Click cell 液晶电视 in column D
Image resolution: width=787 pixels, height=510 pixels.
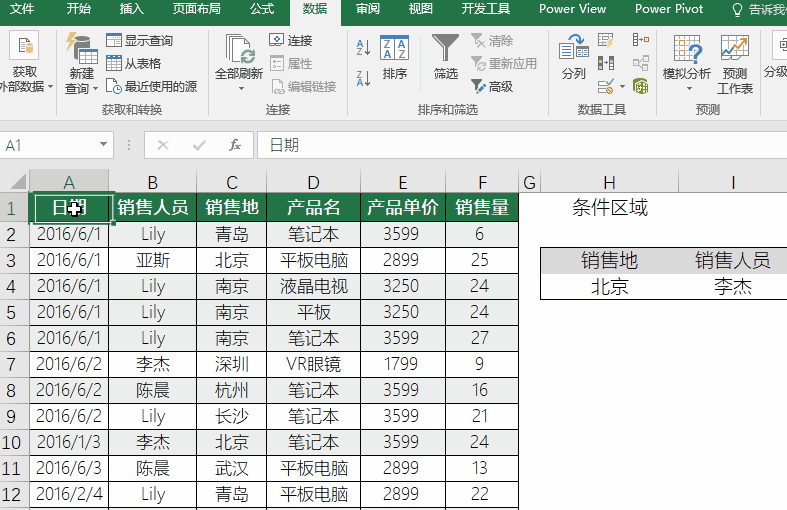313,286
